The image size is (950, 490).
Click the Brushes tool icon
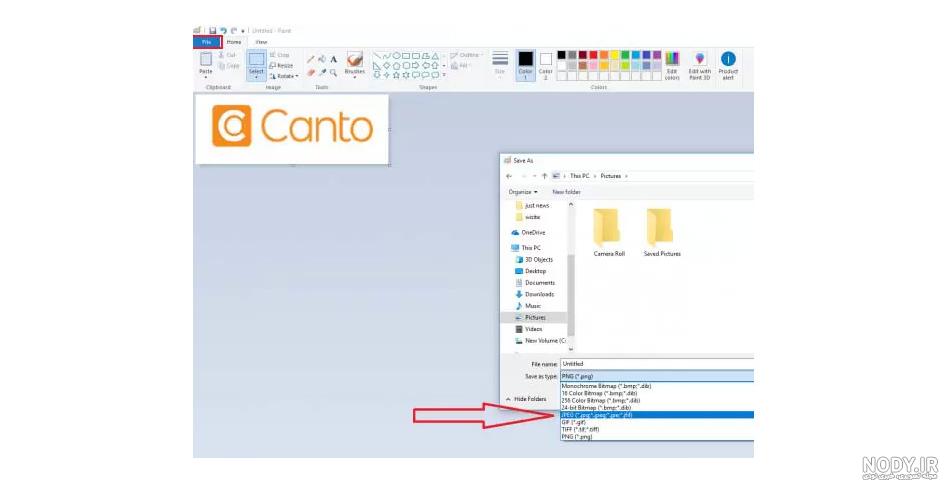click(354, 59)
